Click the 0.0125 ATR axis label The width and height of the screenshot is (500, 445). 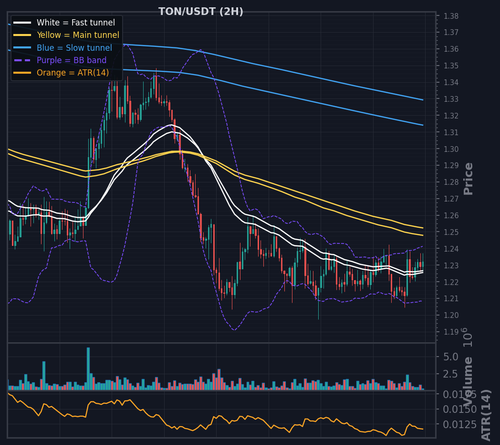coord(459,424)
